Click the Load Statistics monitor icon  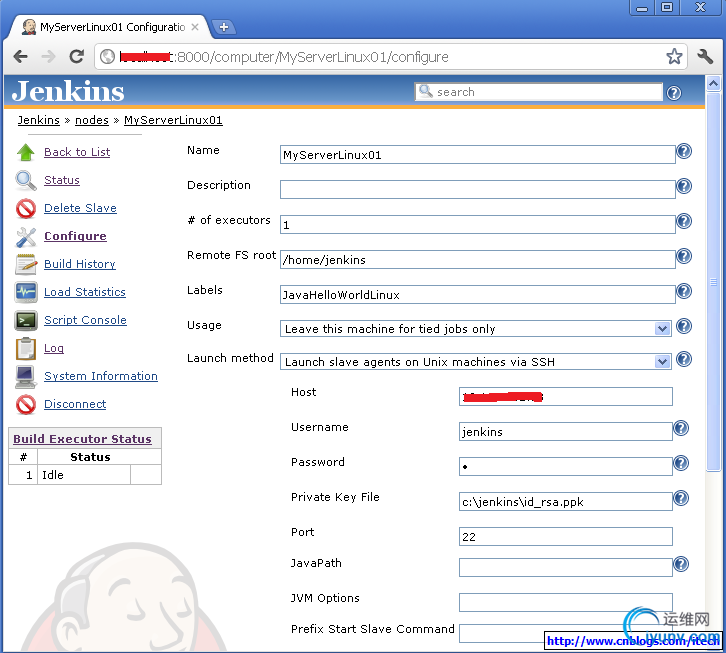pos(26,292)
